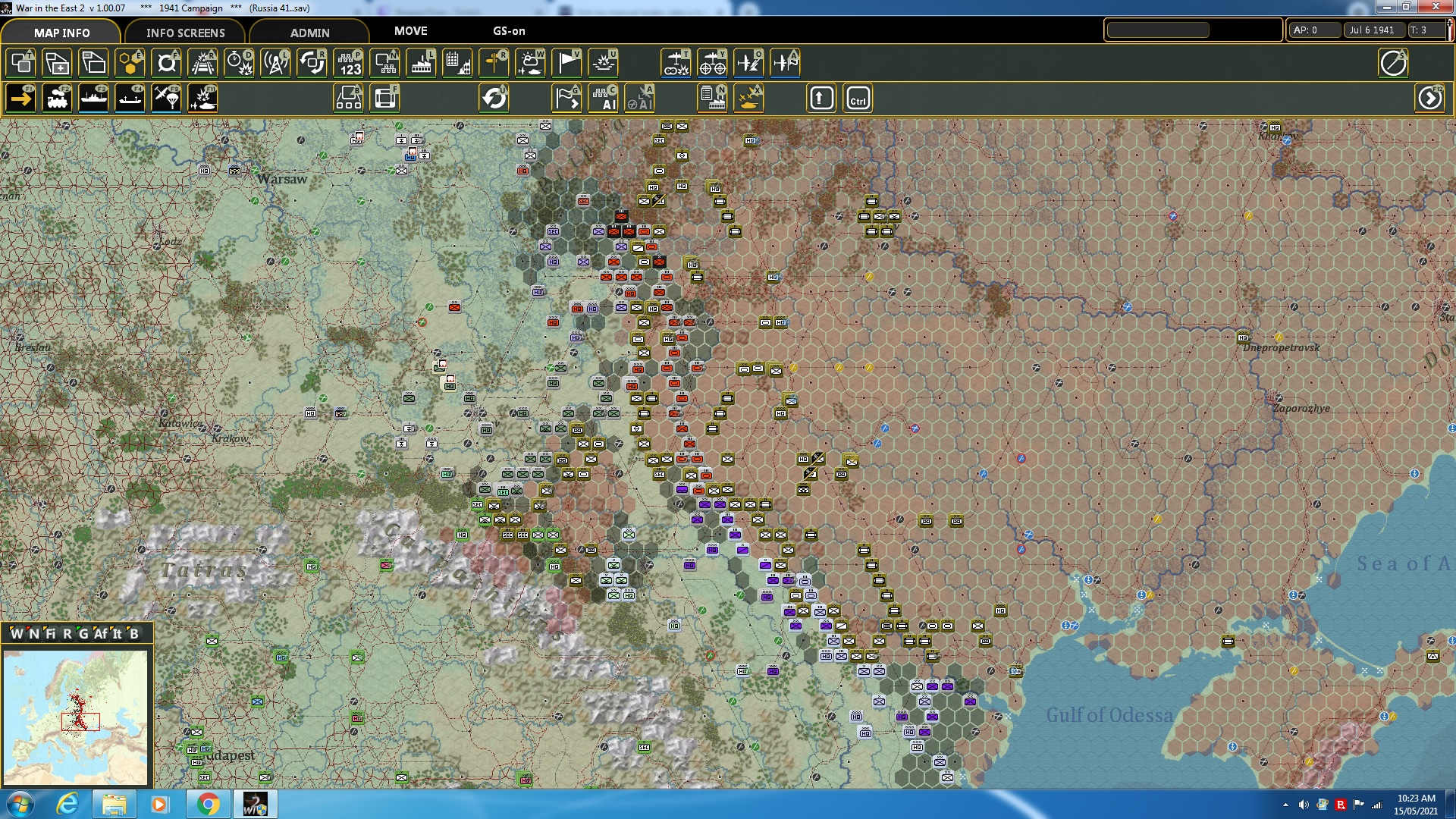Image resolution: width=1456 pixels, height=819 pixels.
Task: Toggle weather display (W) icon
Action: (531, 63)
